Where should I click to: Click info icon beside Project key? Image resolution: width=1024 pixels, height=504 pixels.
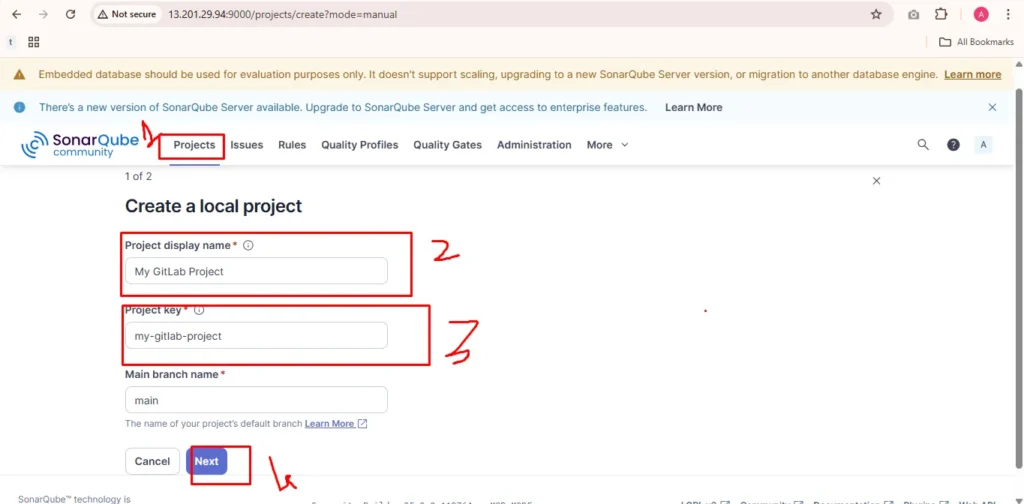[199, 310]
